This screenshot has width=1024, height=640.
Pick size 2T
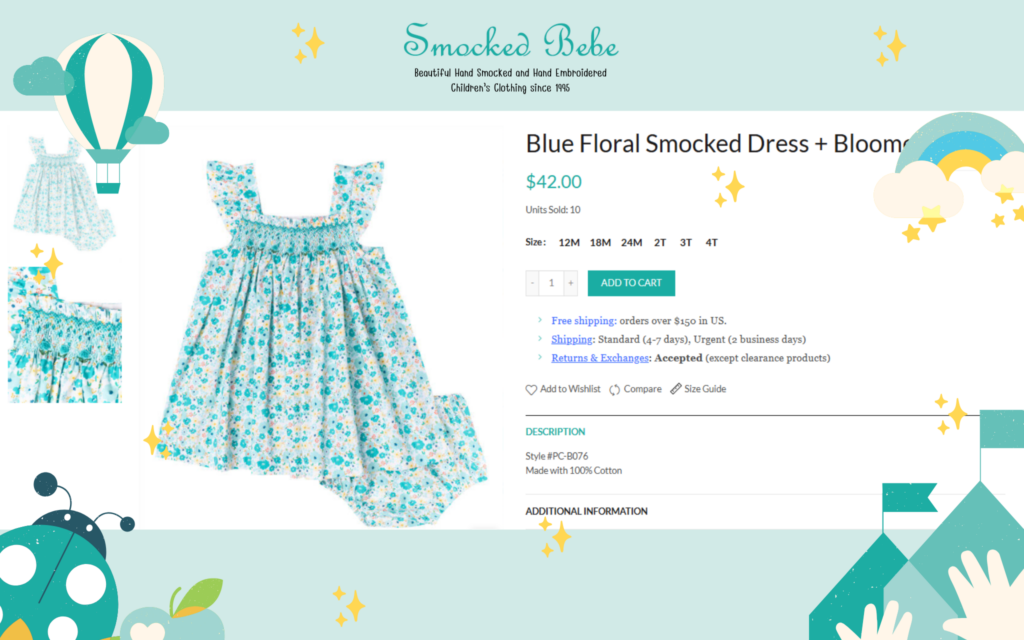(660, 242)
